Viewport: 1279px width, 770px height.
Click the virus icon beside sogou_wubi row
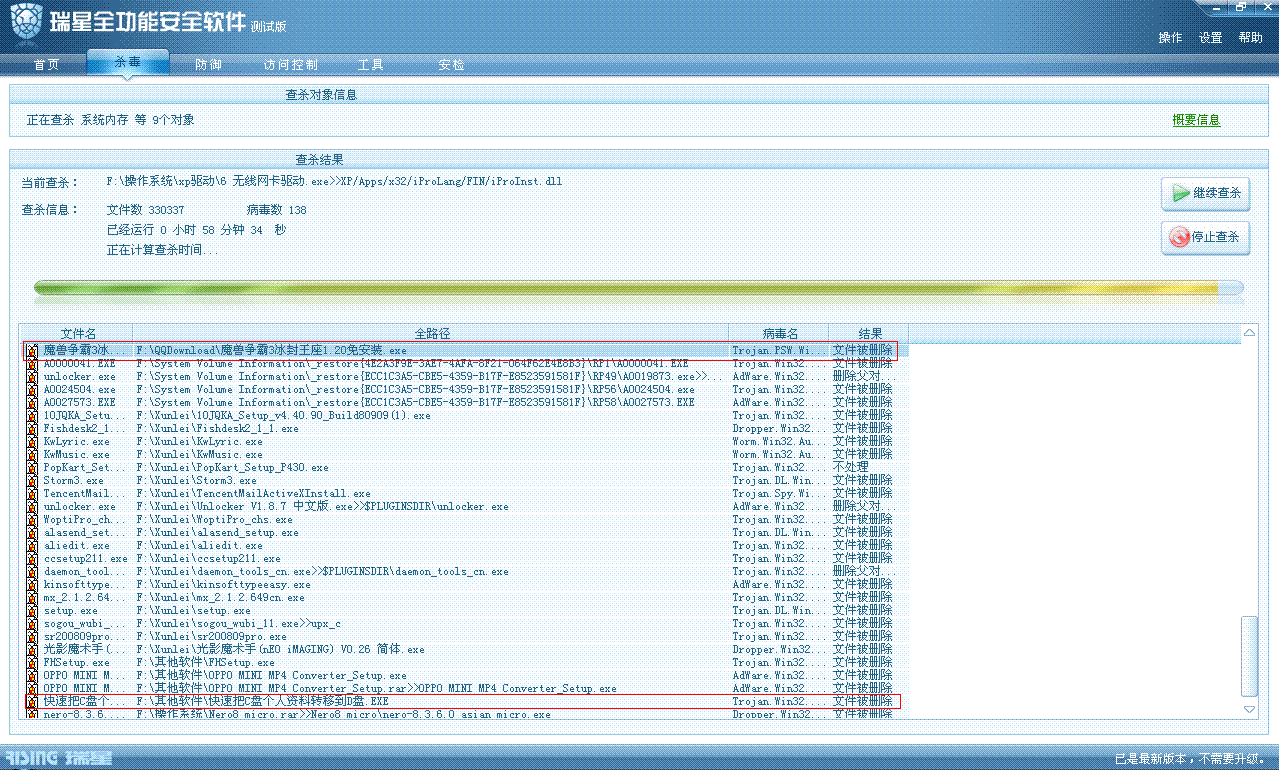tap(32, 624)
